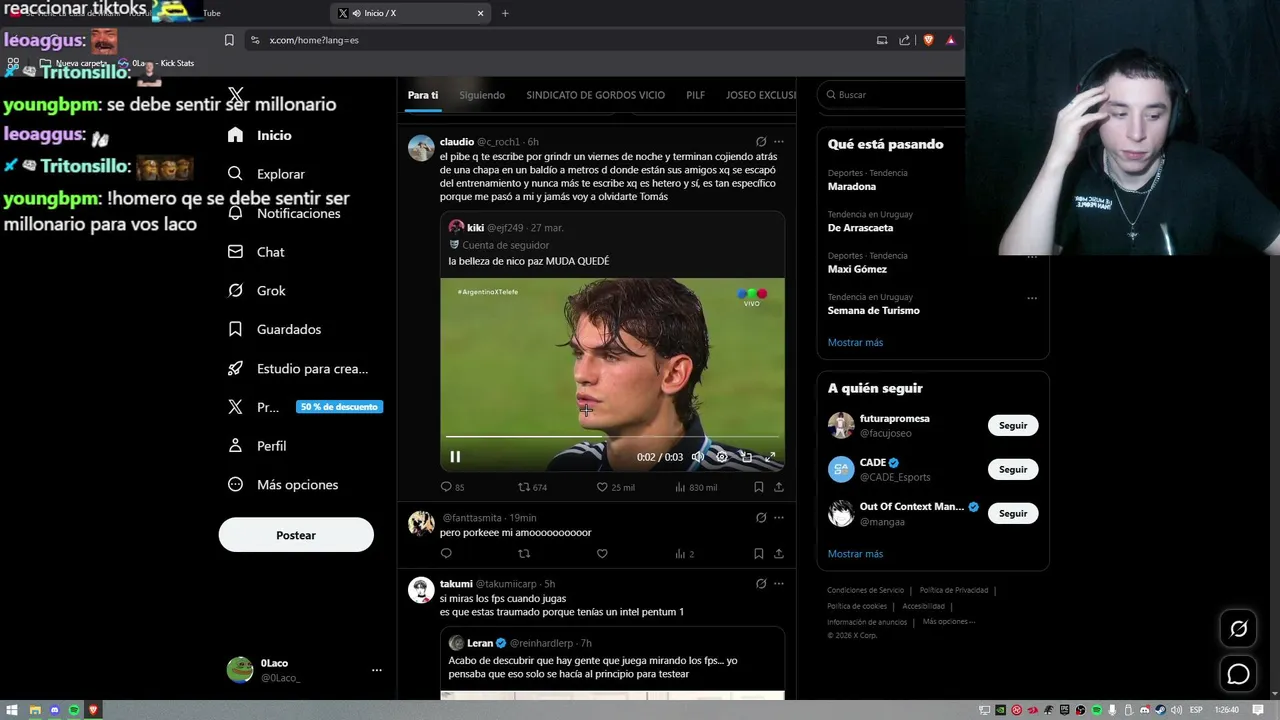Open the Explorar page
The width and height of the screenshot is (1280, 720).
(266, 174)
